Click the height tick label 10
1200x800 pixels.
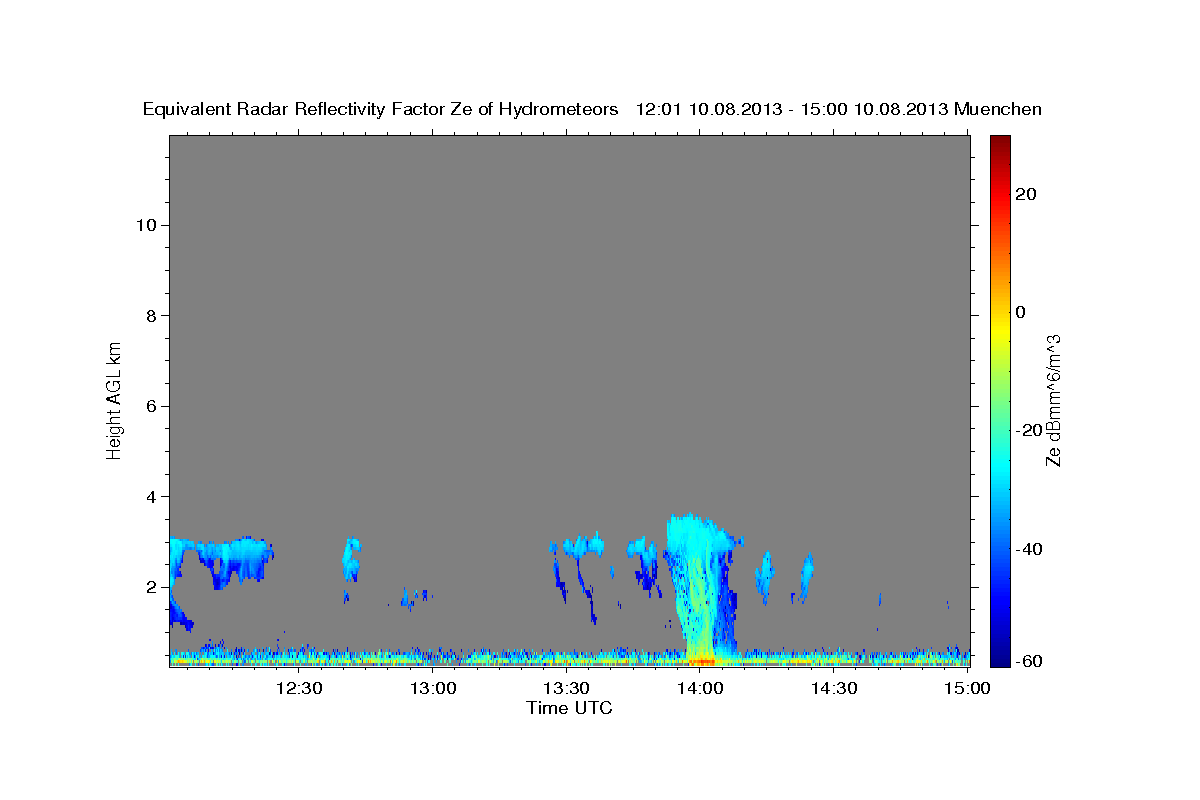[x=145, y=225]
